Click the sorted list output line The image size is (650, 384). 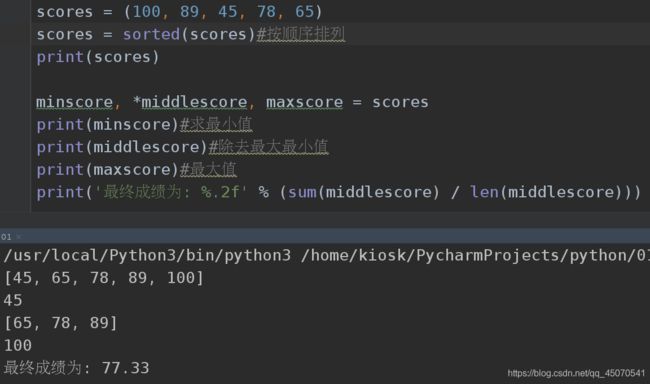[104, 278]
